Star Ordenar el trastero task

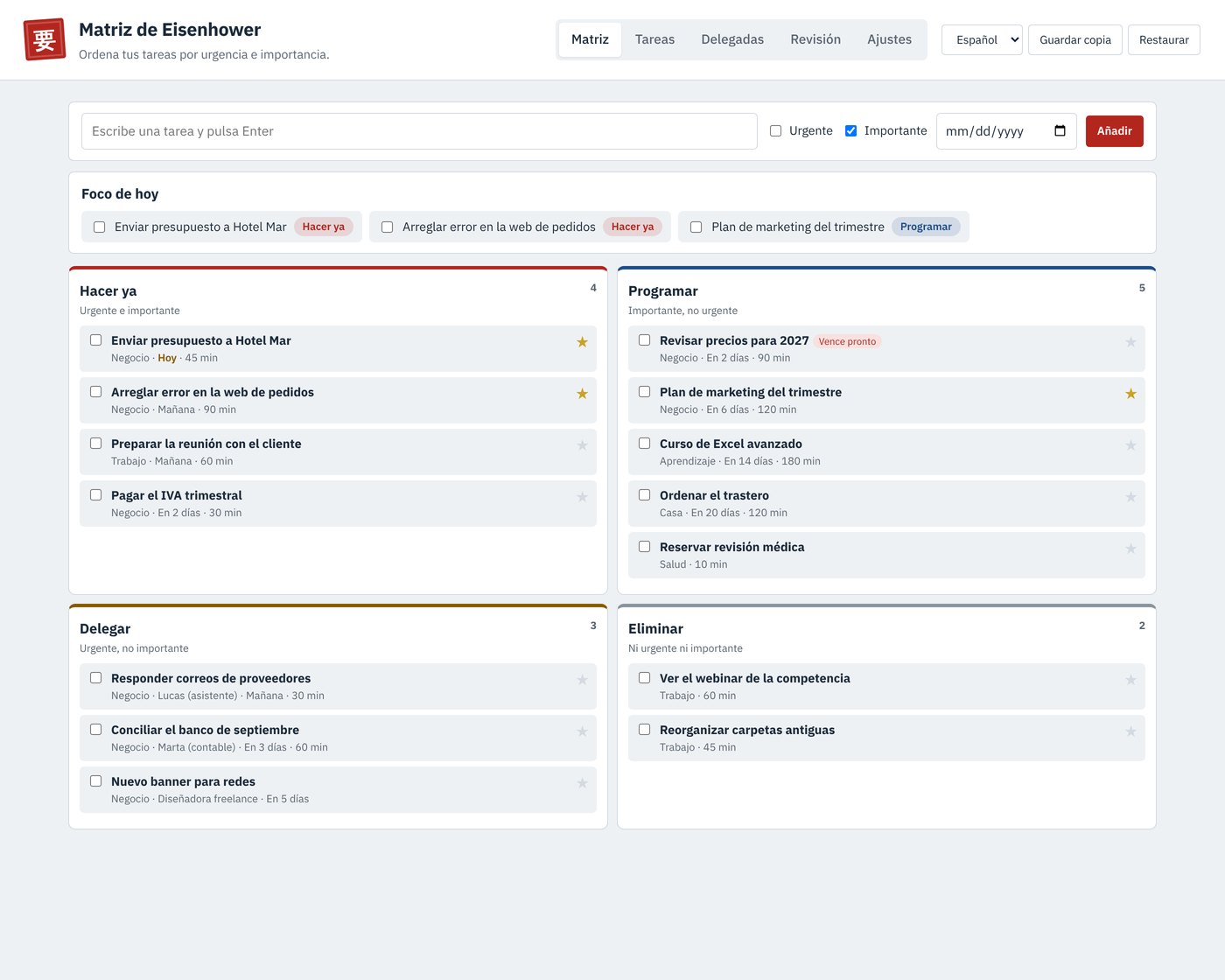1130,497
